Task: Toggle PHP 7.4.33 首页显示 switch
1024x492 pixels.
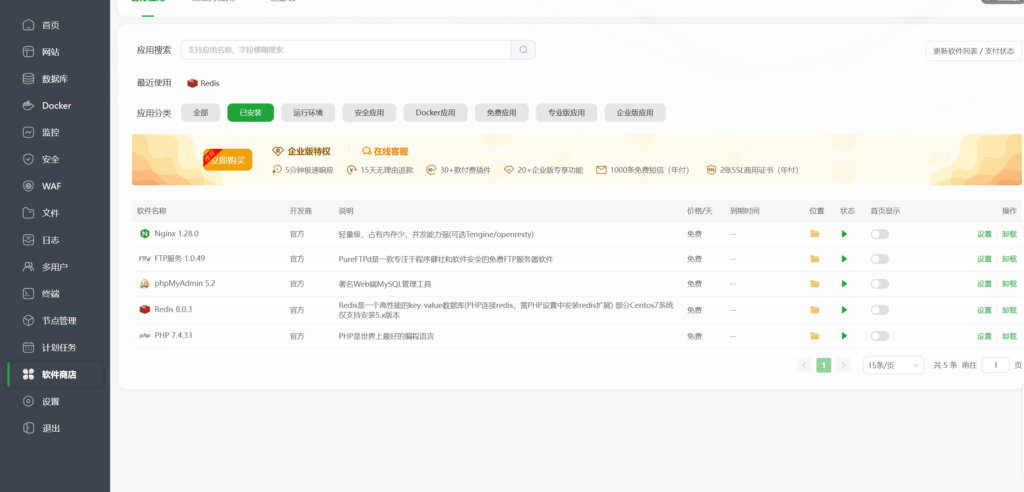Action: point(880,336)
